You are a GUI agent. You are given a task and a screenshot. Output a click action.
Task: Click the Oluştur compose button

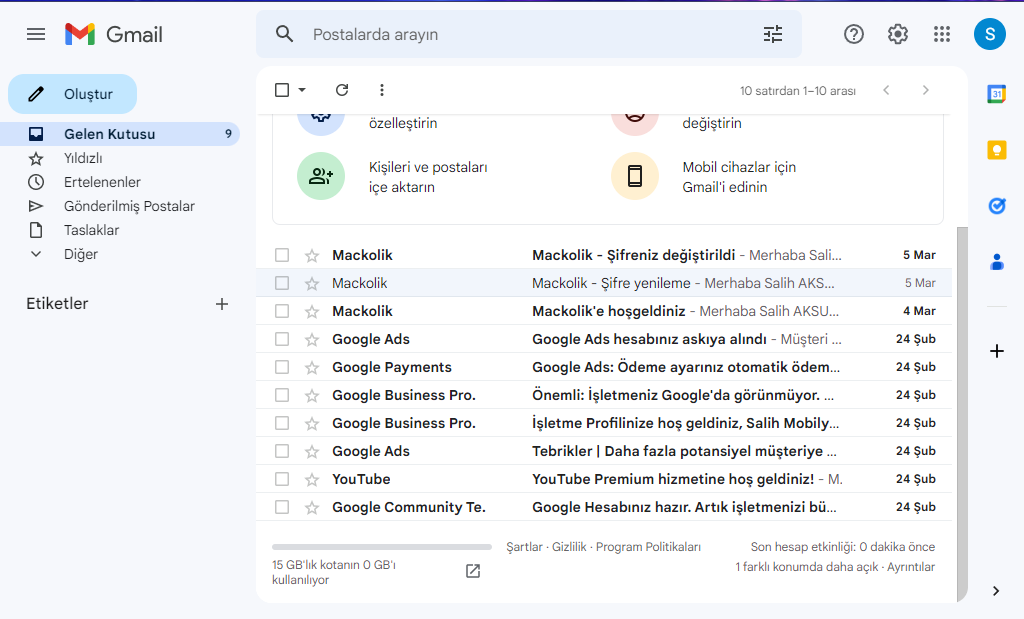[72, 94]
